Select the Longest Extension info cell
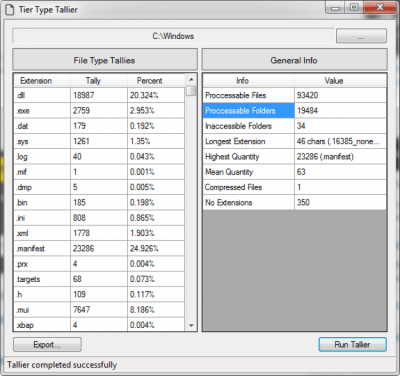The image size is (400, 376). click(248, 141)
